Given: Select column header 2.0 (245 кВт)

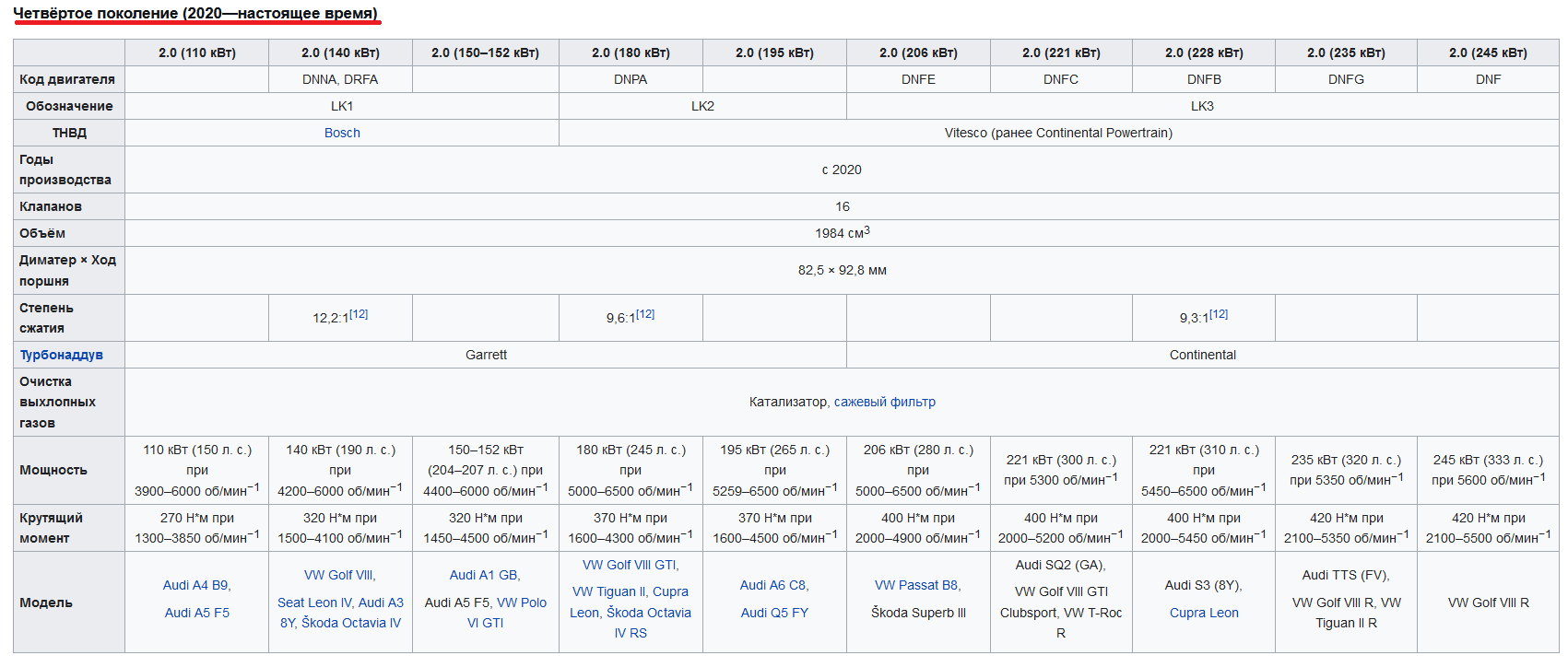Looking at the screenshot, I should point(1488,53).
